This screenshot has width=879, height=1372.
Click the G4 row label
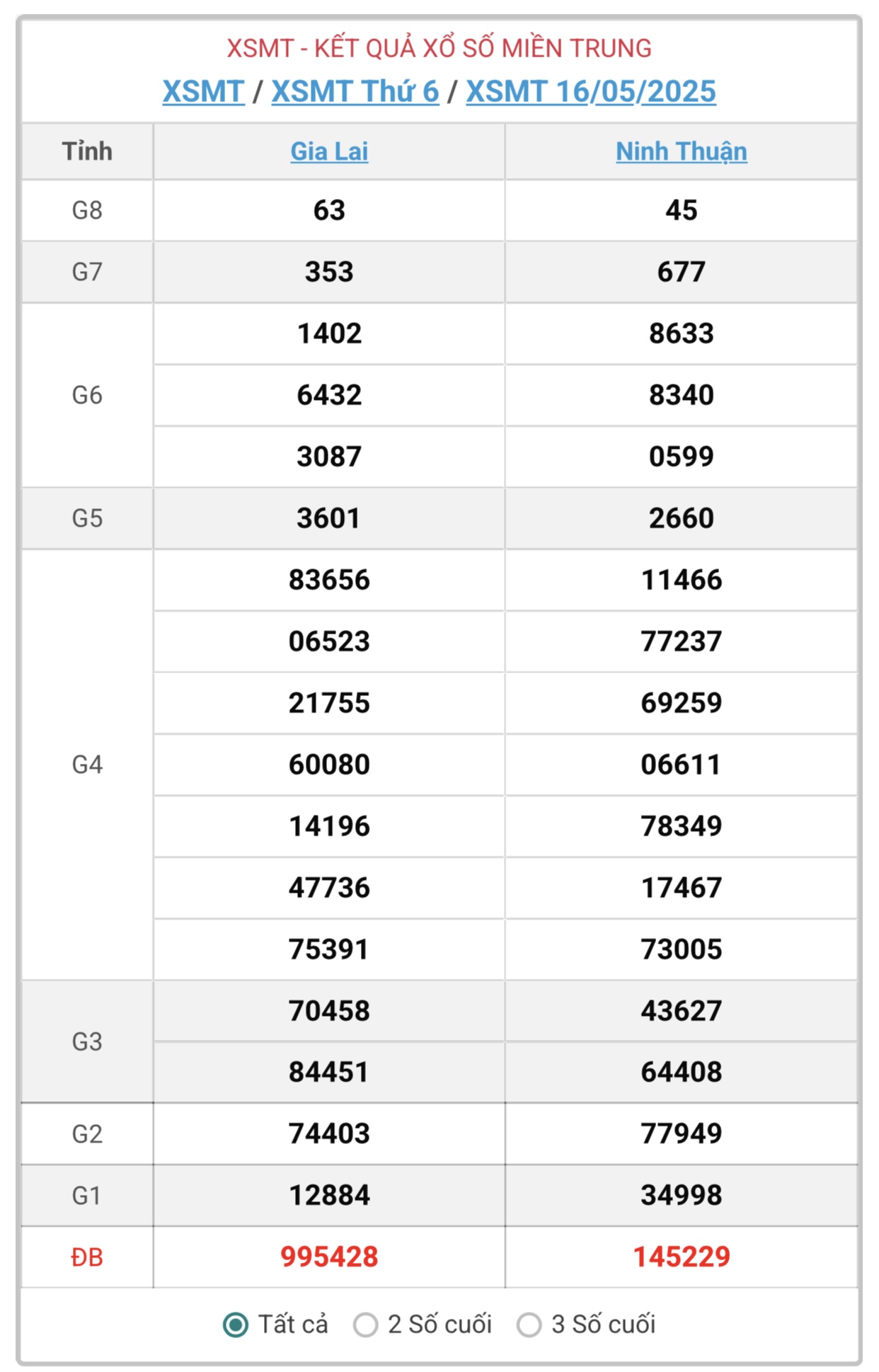click(87, 765)
